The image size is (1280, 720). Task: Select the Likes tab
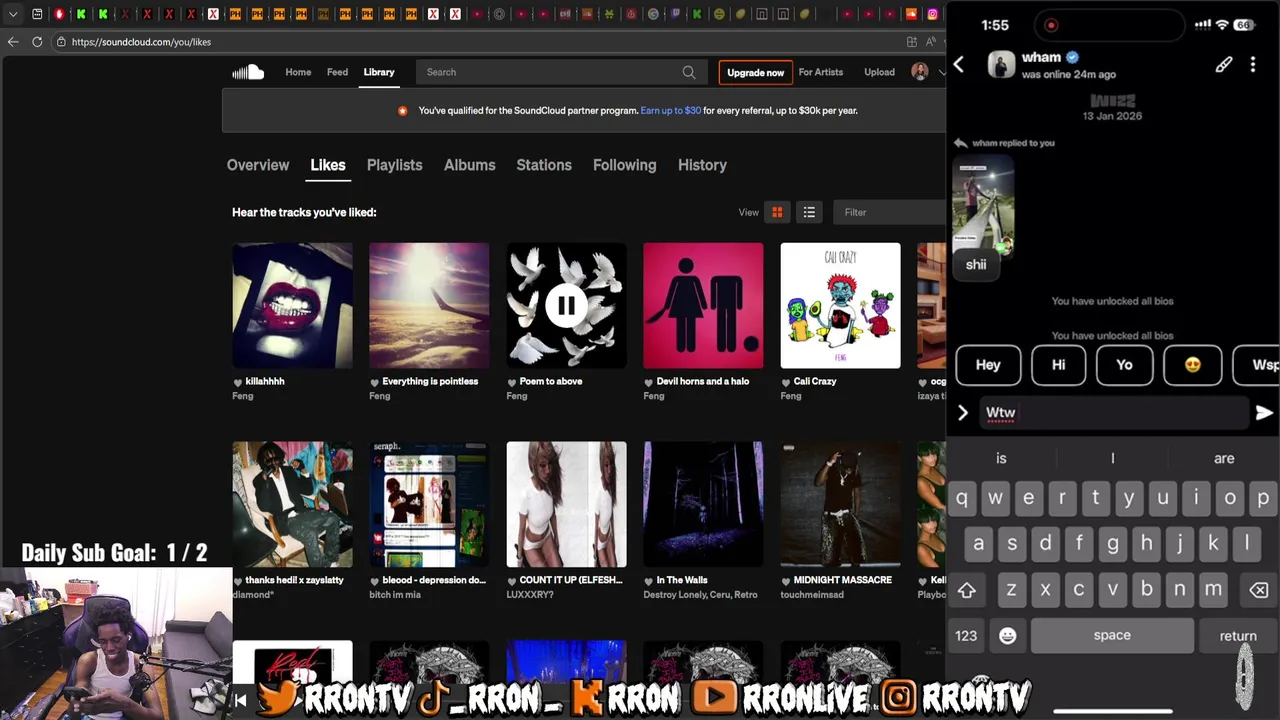(328, 165)
